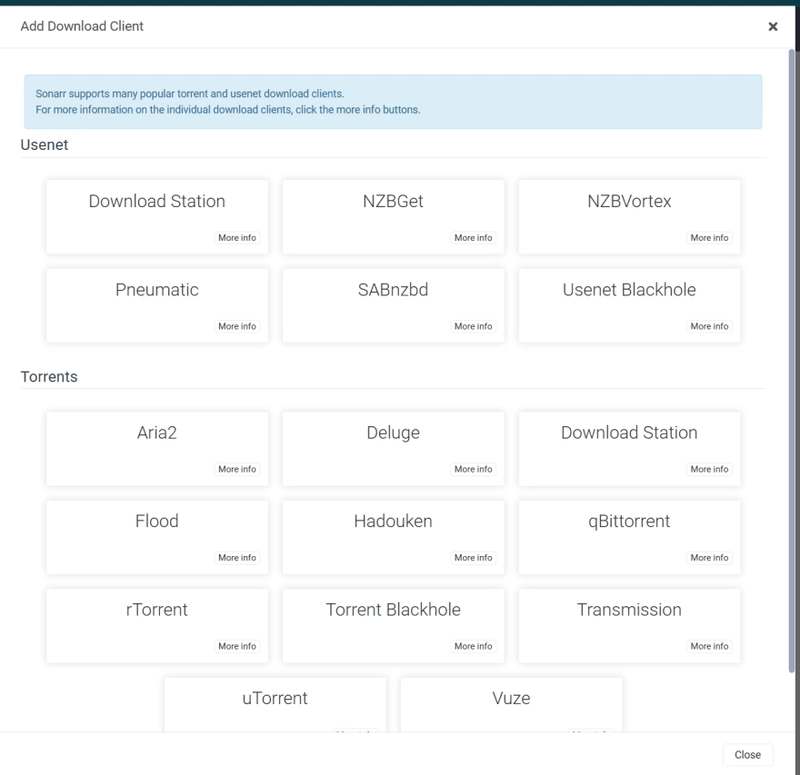
Task: Open More info for Torrent Blackhole
Action: coord(473,646)
